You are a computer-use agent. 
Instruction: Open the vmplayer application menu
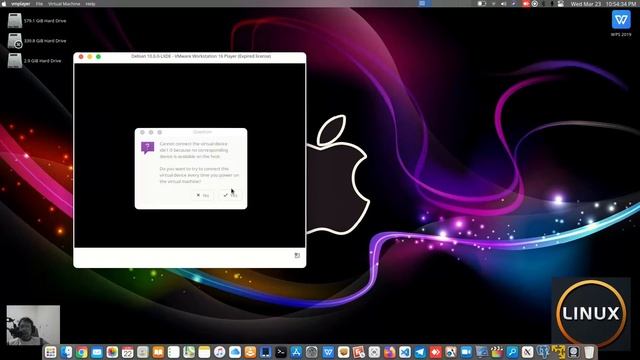20,4
